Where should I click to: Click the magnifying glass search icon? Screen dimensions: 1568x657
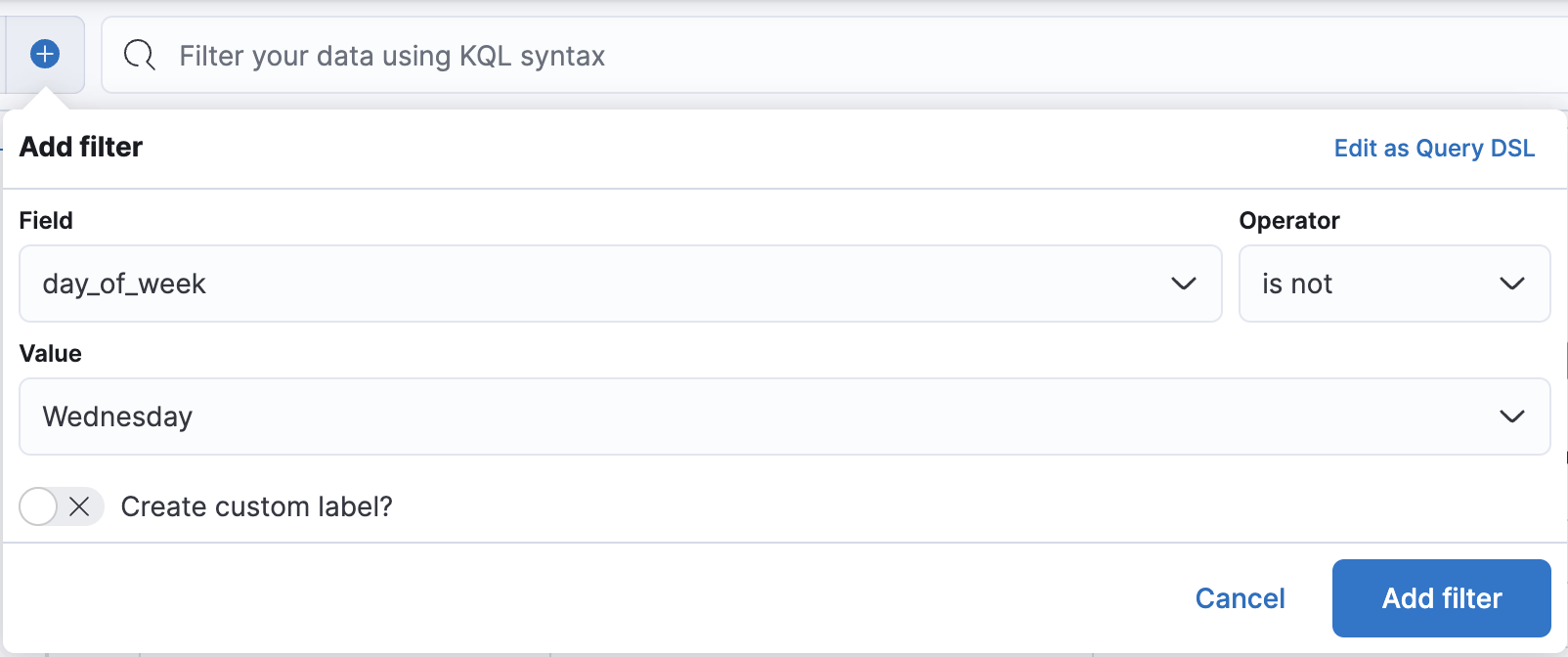coord(139,55)
